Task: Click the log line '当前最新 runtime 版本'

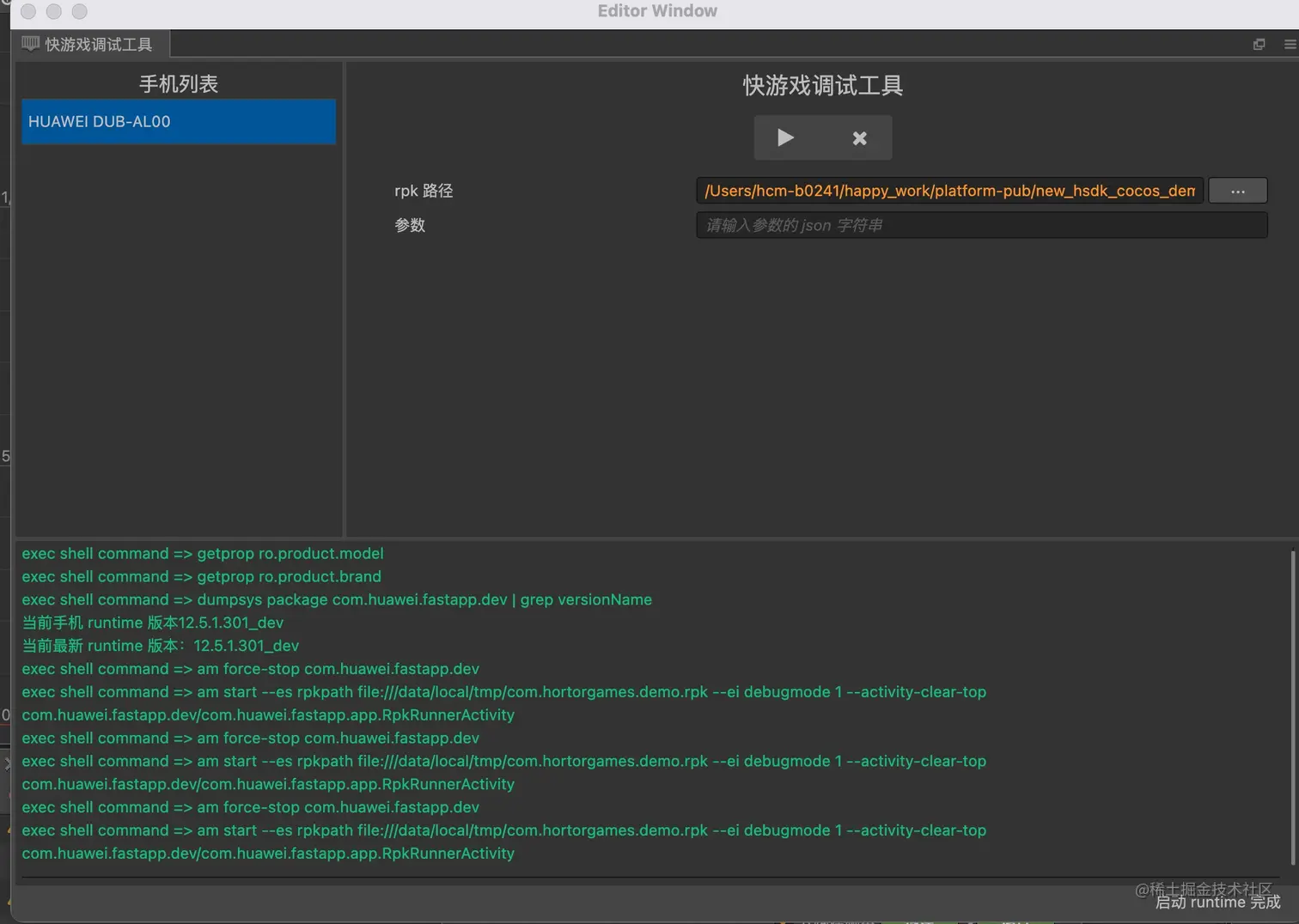Action: [161, 646]
